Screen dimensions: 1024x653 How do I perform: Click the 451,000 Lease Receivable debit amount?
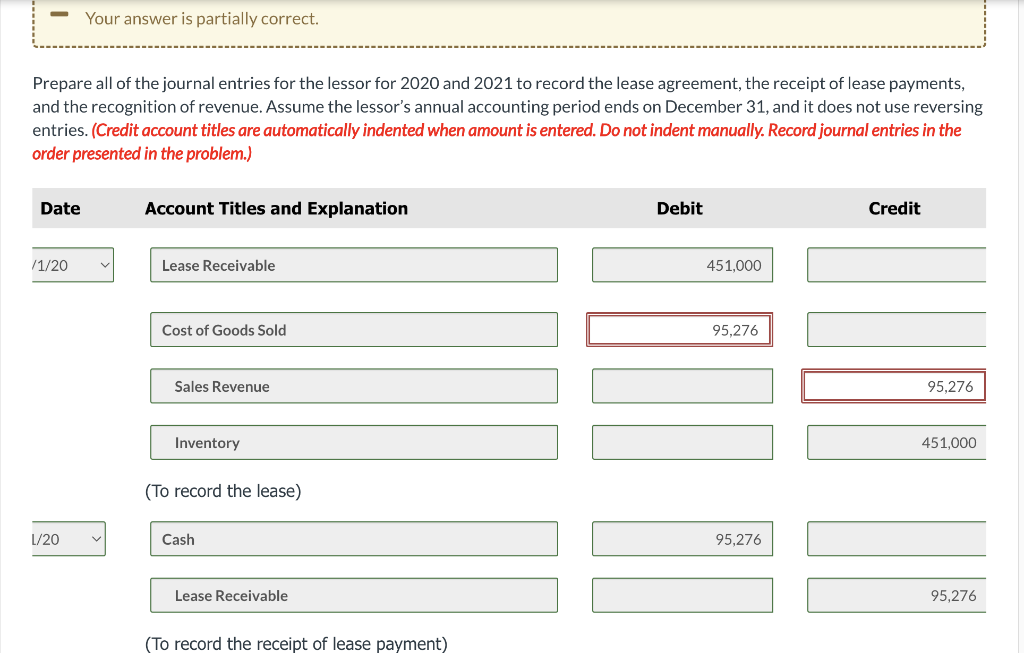tap(682, 264)
